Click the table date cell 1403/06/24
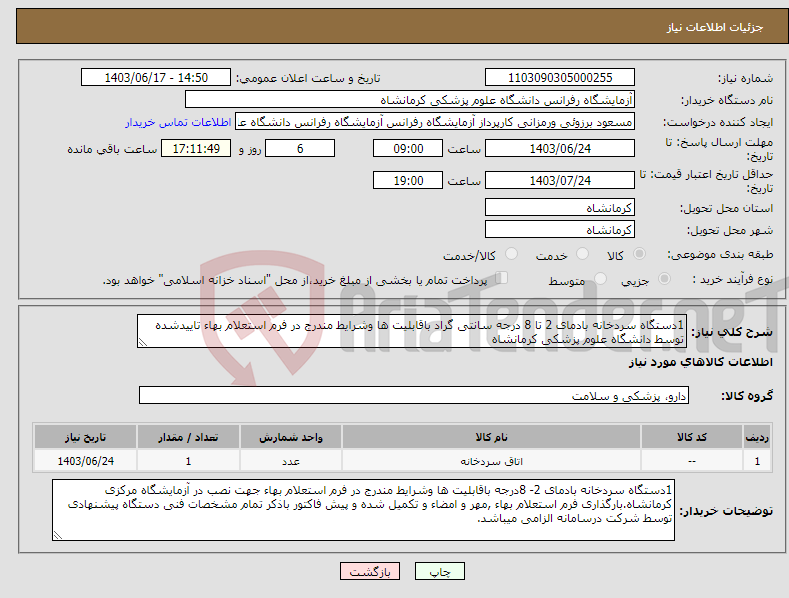 coord(86,461)
